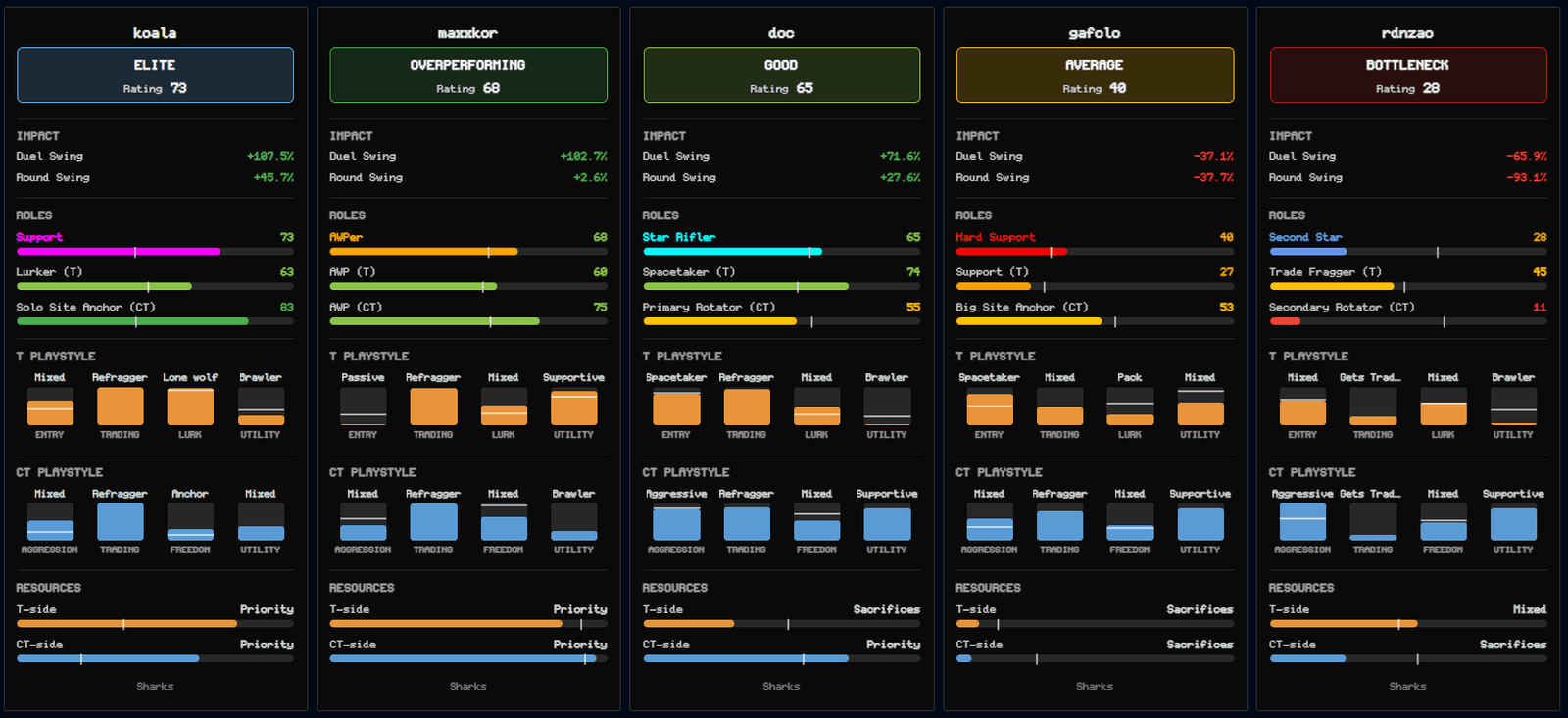Click koala's magenta Support role bar
This screenshot has width=1568, height=718.
pyautogui.click(x=155, y=252)
